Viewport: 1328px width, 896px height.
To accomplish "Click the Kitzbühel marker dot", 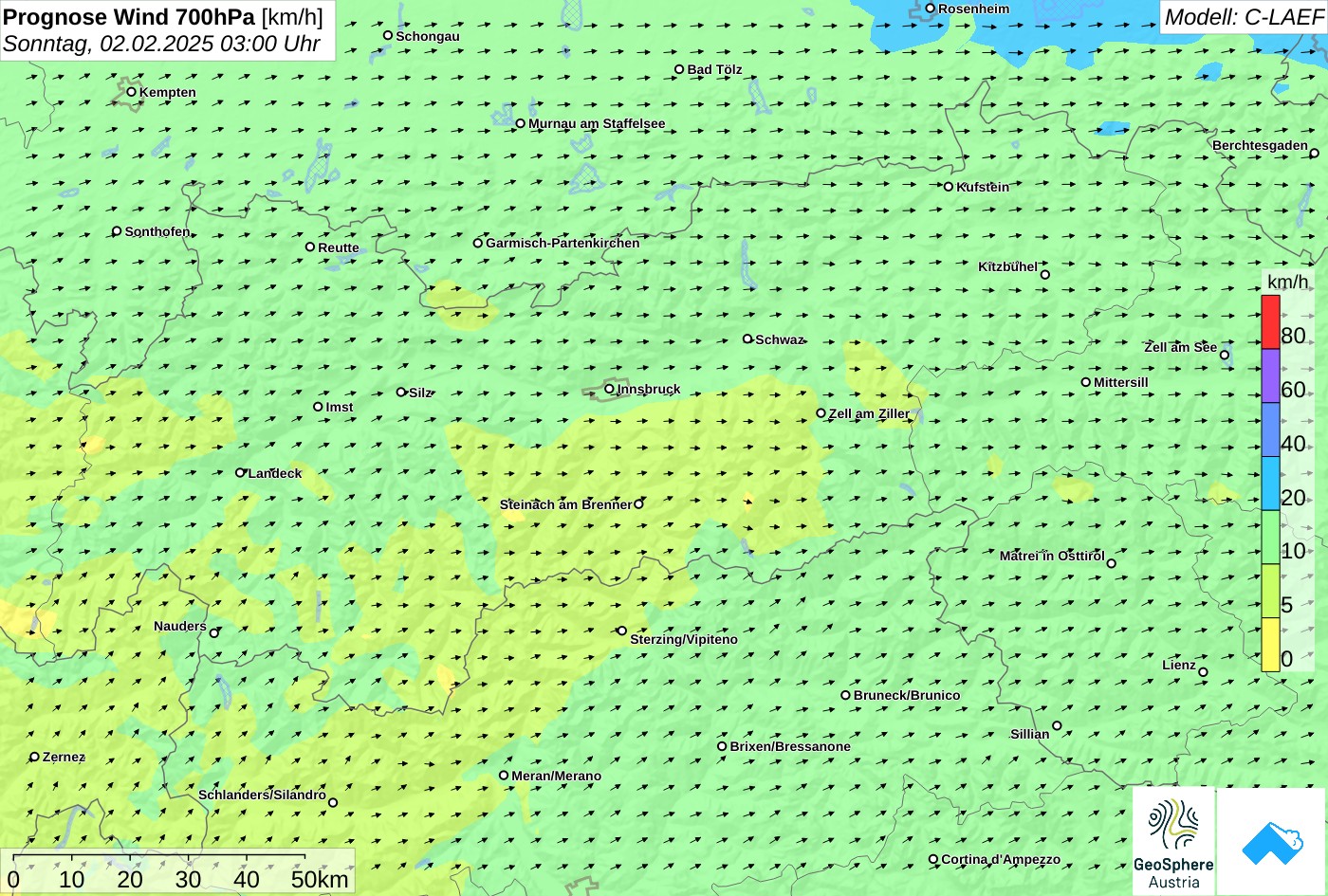I will (x=1045, y=275).
